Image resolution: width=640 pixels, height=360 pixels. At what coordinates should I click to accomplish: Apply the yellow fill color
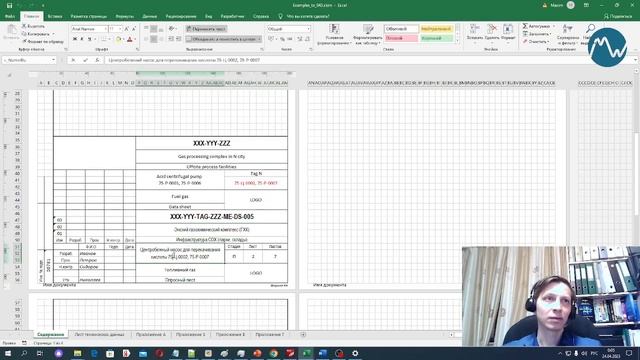coord(118,40)
